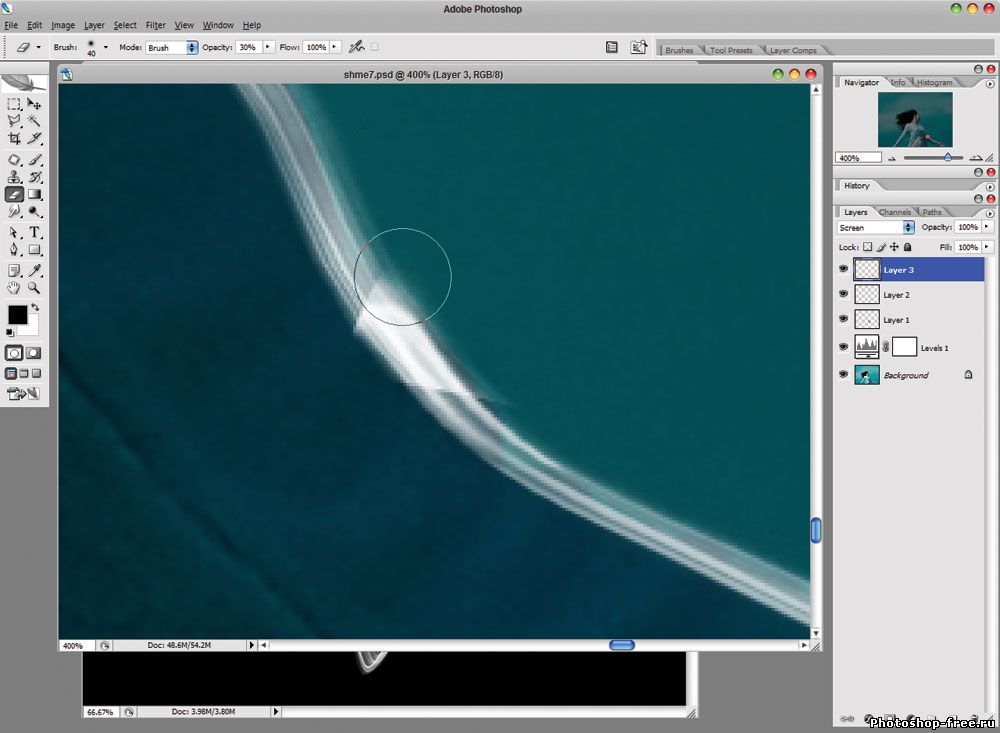Switch to the Channels tab
The width and height of the screenshot is (1000, 733).
pyautogui.click(x=895, y=212)
